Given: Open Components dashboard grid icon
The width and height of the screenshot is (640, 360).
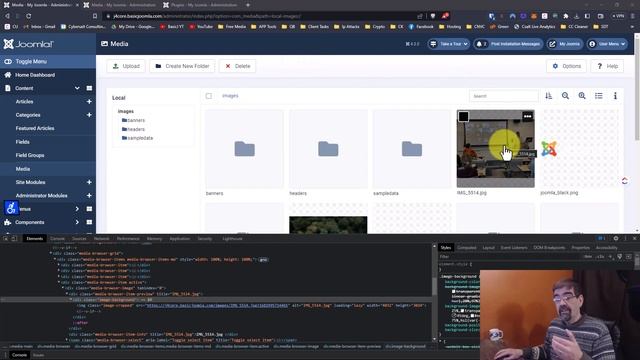Looking at the screenshot, I should [x=89, y=222].
